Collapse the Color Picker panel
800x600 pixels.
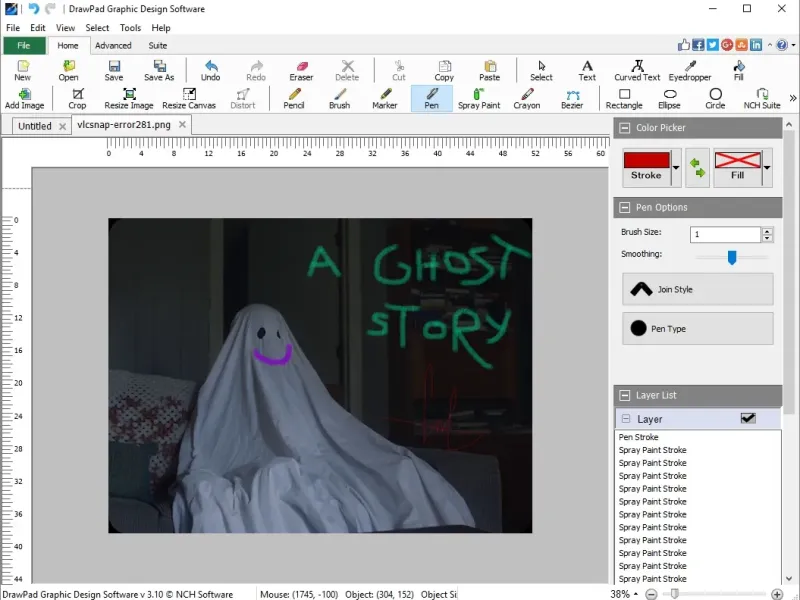[x=624, y=128]
